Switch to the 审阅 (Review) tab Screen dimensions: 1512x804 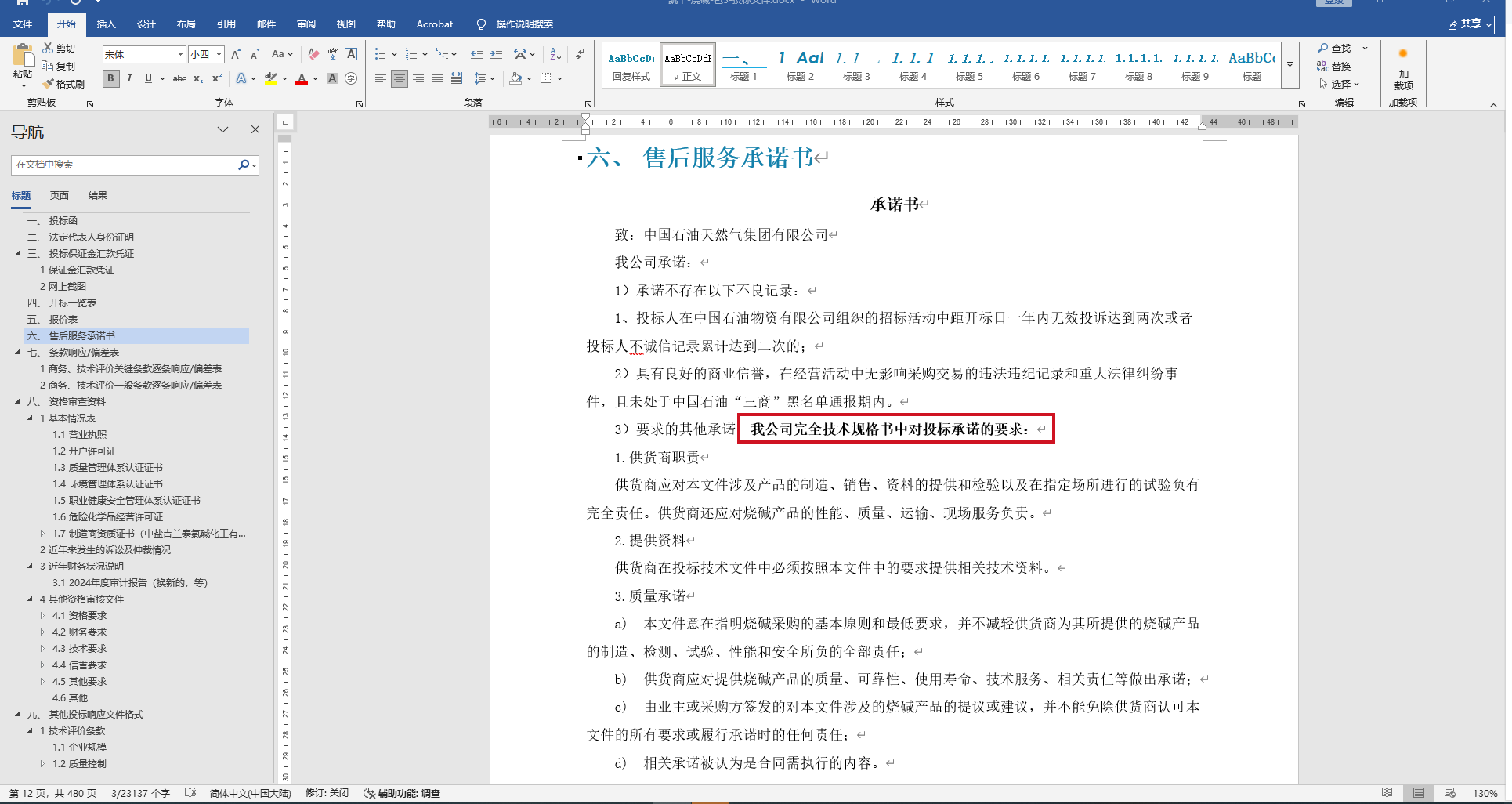306,24
